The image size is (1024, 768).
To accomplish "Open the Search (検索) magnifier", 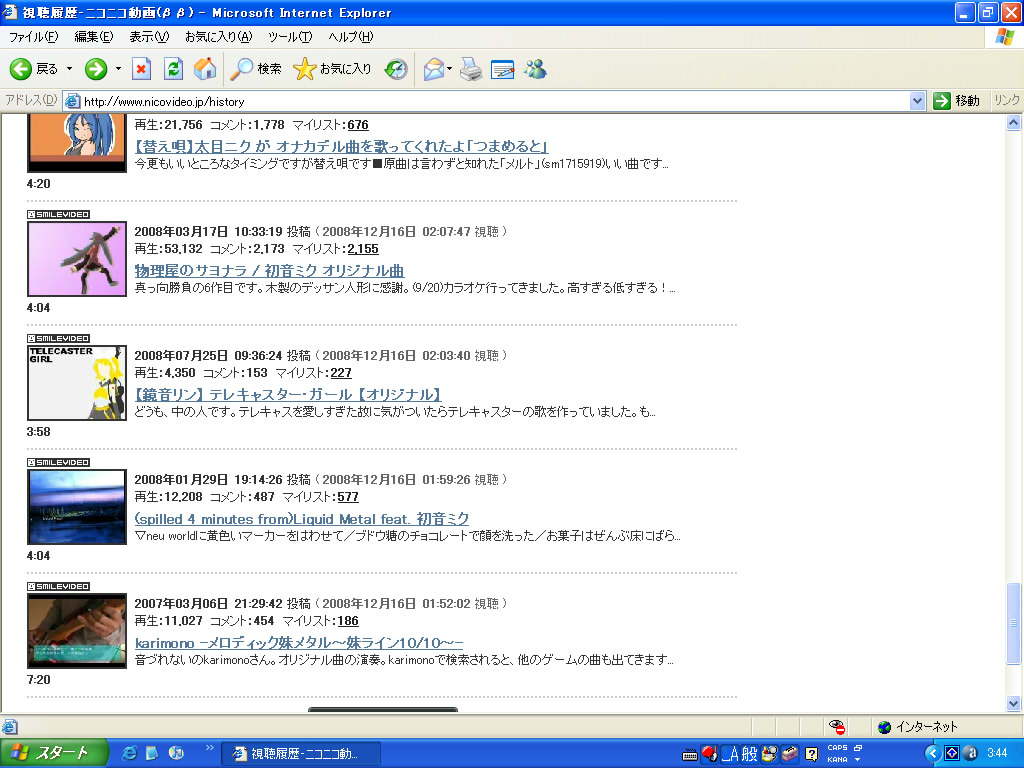I will point(256,69).
